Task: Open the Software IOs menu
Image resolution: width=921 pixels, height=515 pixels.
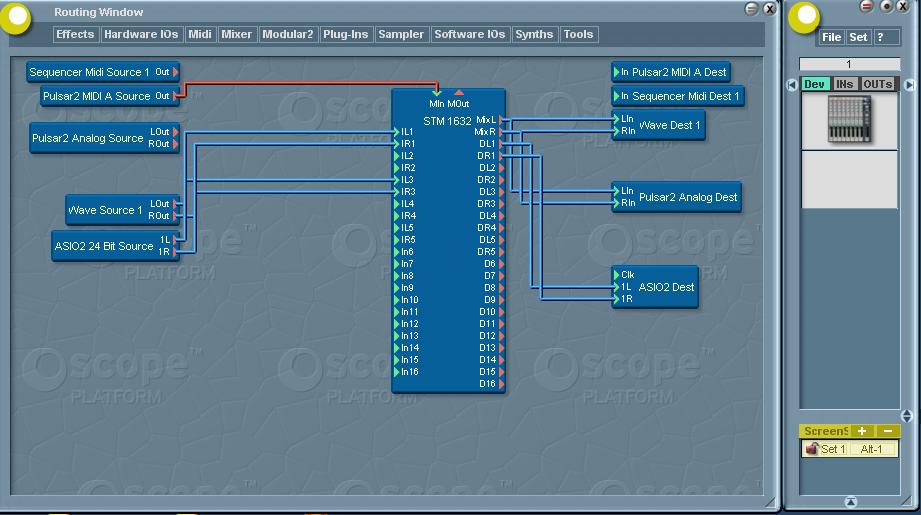Action: (x=469, y=34)
